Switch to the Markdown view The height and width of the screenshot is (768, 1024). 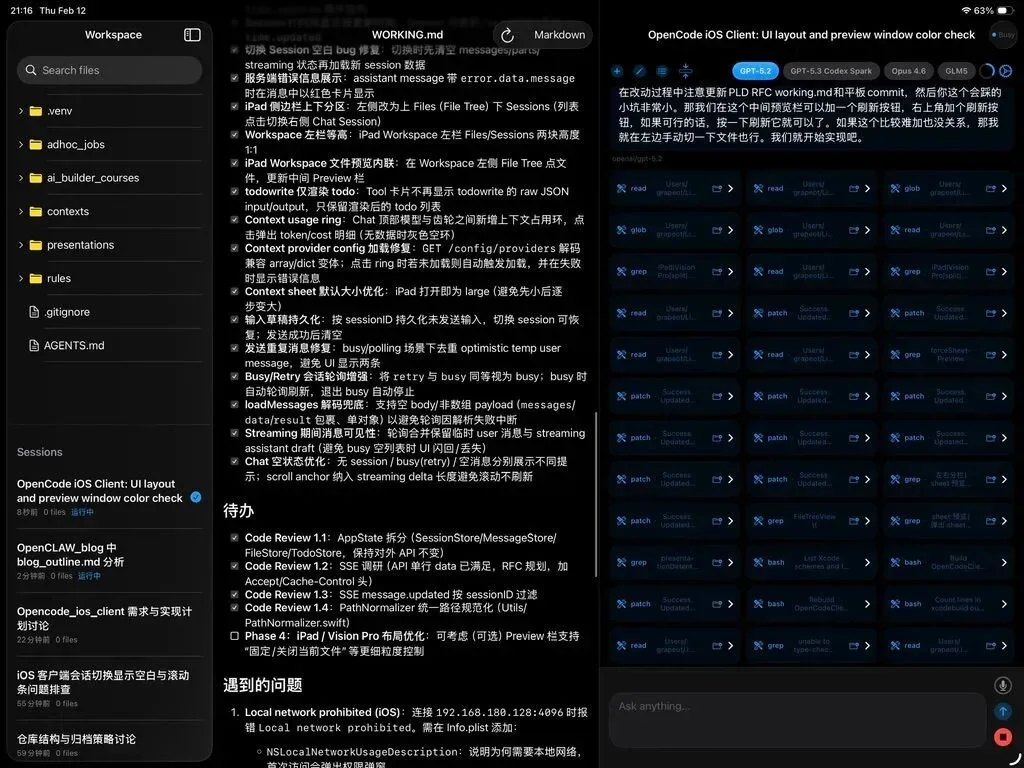(x=558, y=35)
